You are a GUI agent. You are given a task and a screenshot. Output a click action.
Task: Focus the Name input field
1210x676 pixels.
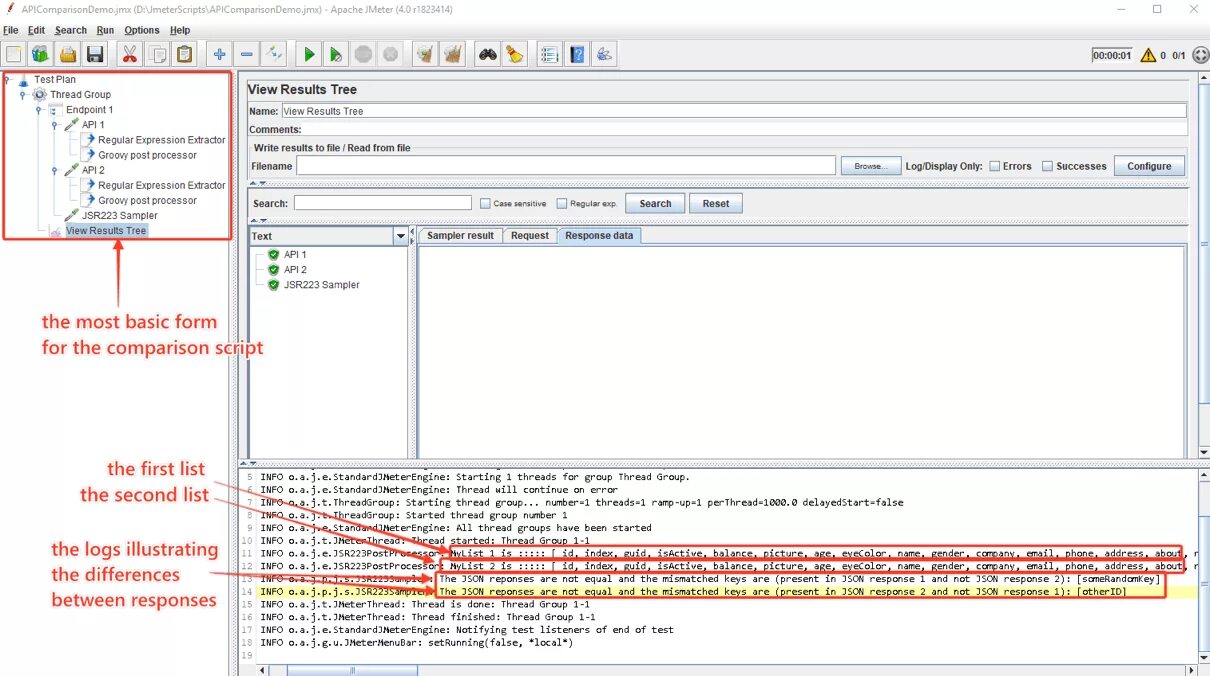pyautogui.click(x=734, y=111)
